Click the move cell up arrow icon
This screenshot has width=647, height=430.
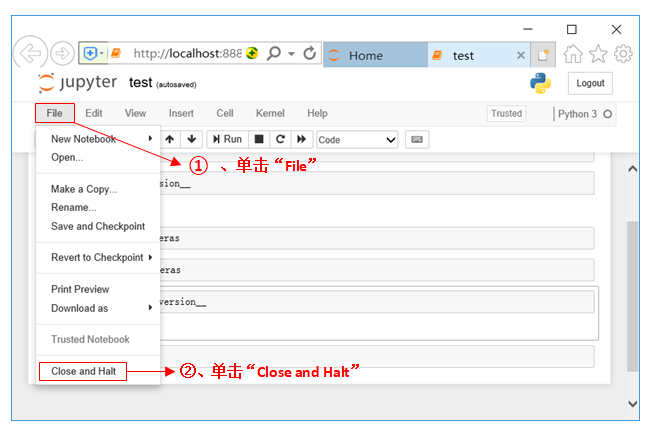pyautogui.click(x=170, y=139)
